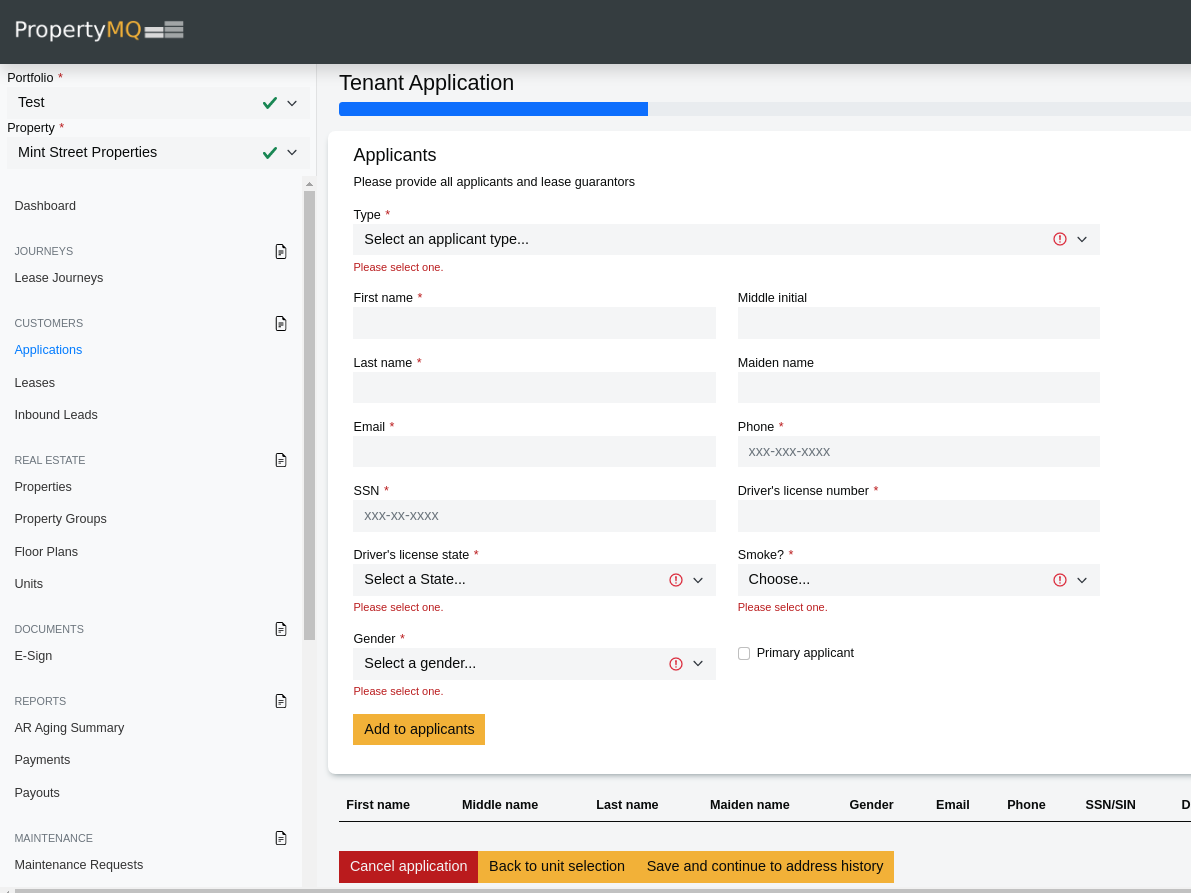The width and height of the screenshot is (1191, 893).
Task: Click the error icon in Type field
Action: click(x=1060, y=239)
